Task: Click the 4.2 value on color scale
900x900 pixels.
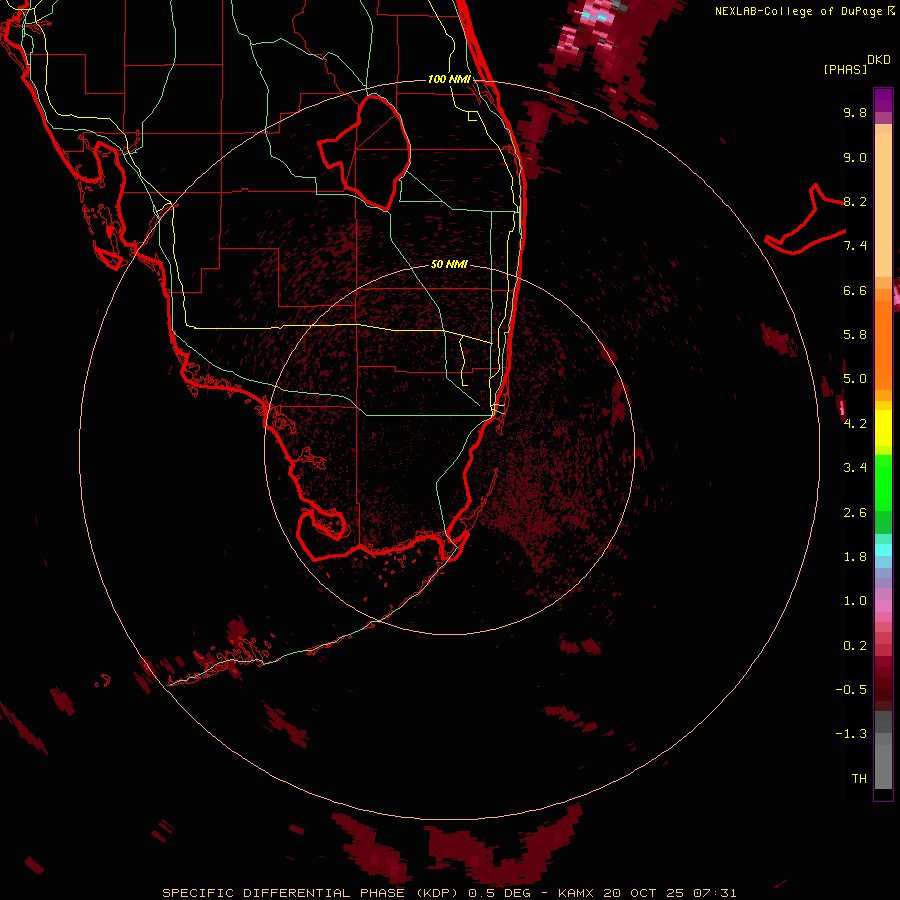Action: pos(855,424)
